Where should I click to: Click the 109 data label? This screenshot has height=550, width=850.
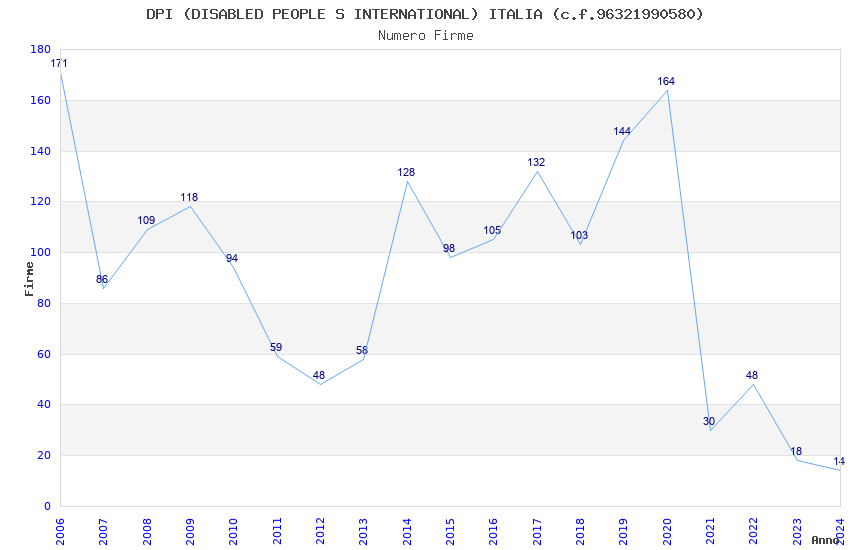tap(146, 220)
